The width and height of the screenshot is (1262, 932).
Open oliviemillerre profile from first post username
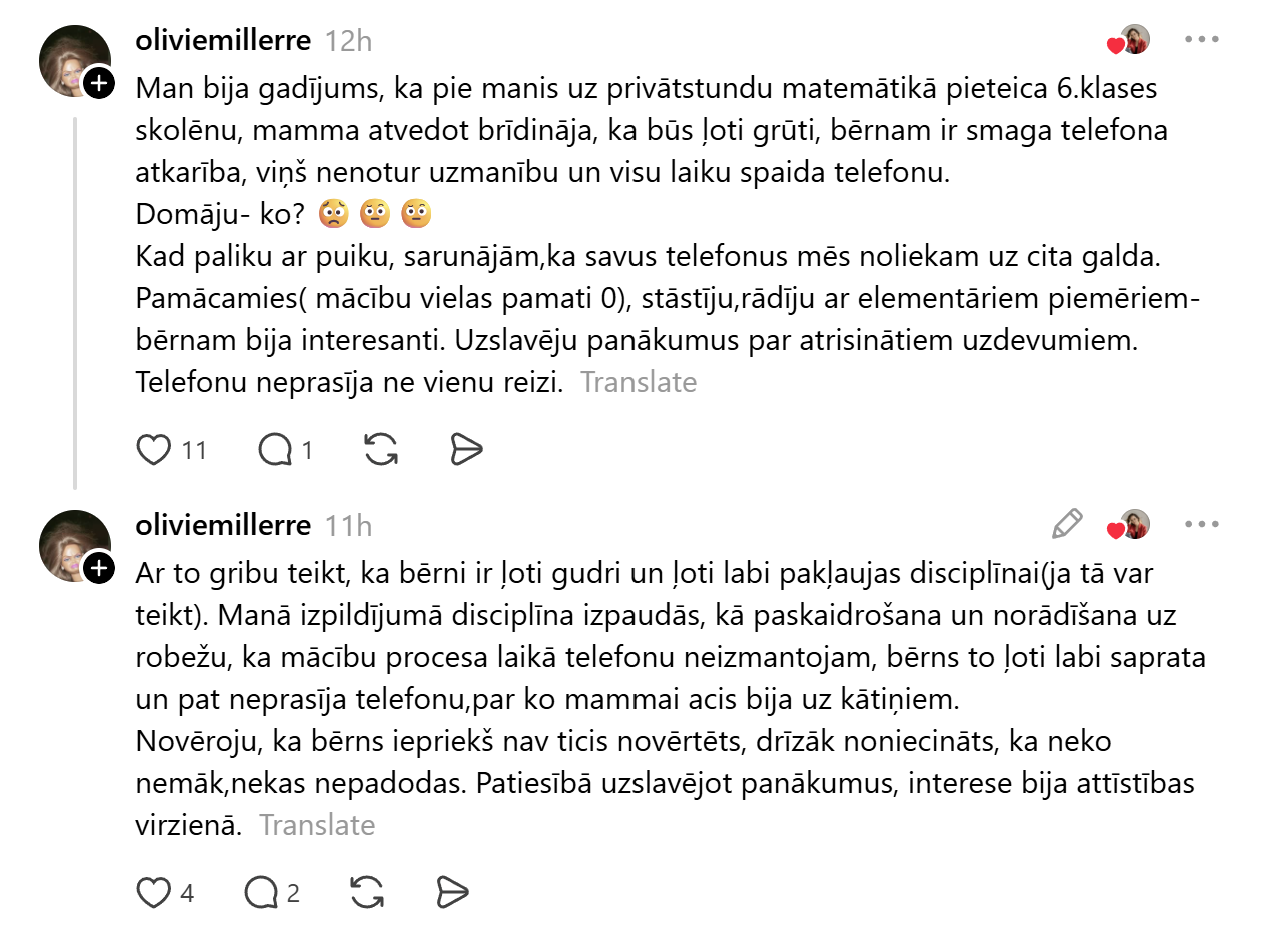223,40
